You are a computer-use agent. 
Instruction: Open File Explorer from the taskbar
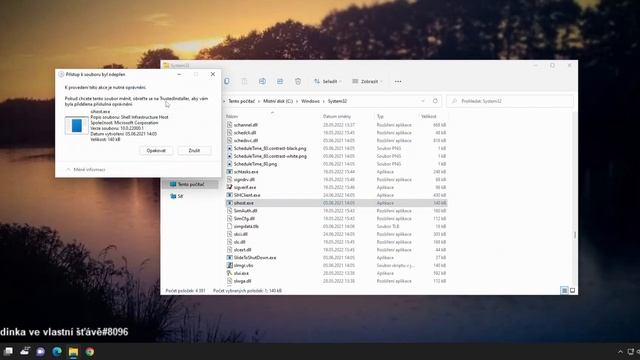point(73,351)
